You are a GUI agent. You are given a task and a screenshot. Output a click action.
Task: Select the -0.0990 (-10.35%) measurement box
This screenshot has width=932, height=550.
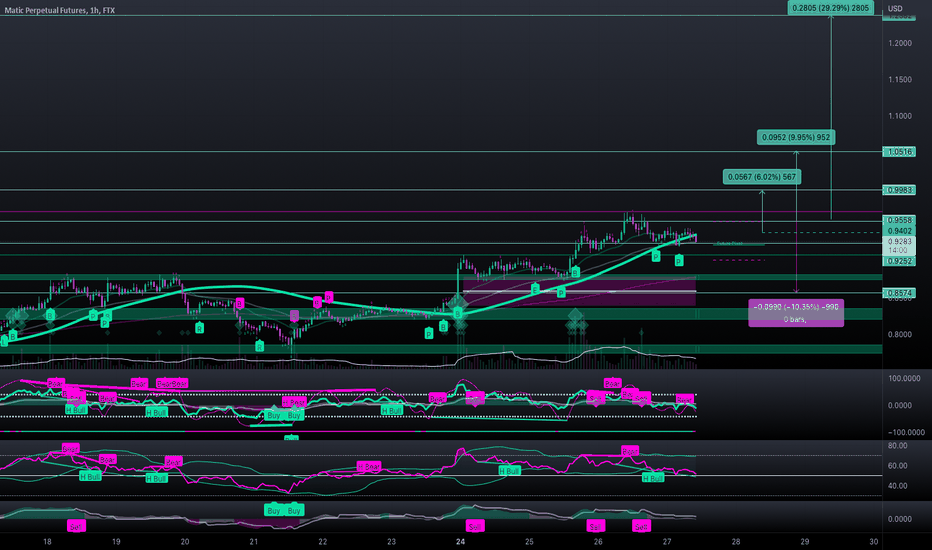[x=796, y=313]
